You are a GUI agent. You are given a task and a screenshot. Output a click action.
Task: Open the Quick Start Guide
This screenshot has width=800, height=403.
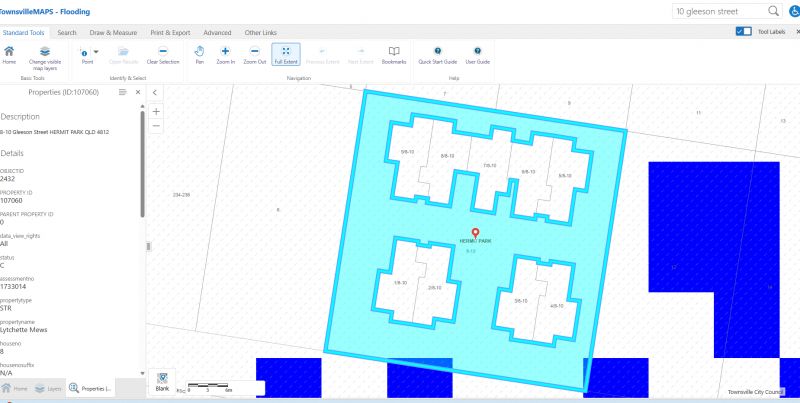[x=437, y=51]
